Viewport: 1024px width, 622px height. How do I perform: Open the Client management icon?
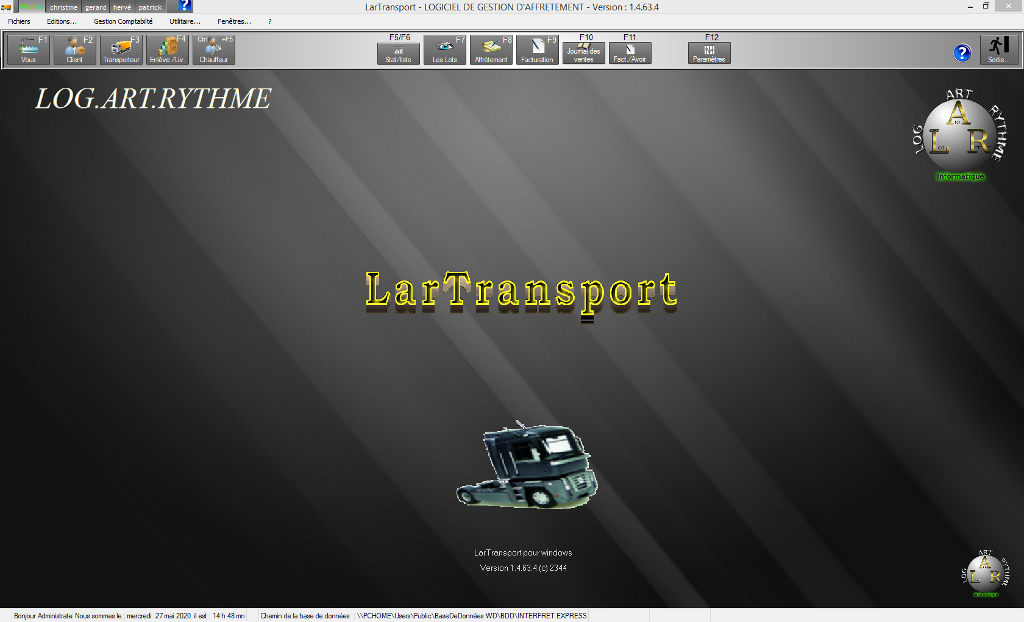pos(74,50)
